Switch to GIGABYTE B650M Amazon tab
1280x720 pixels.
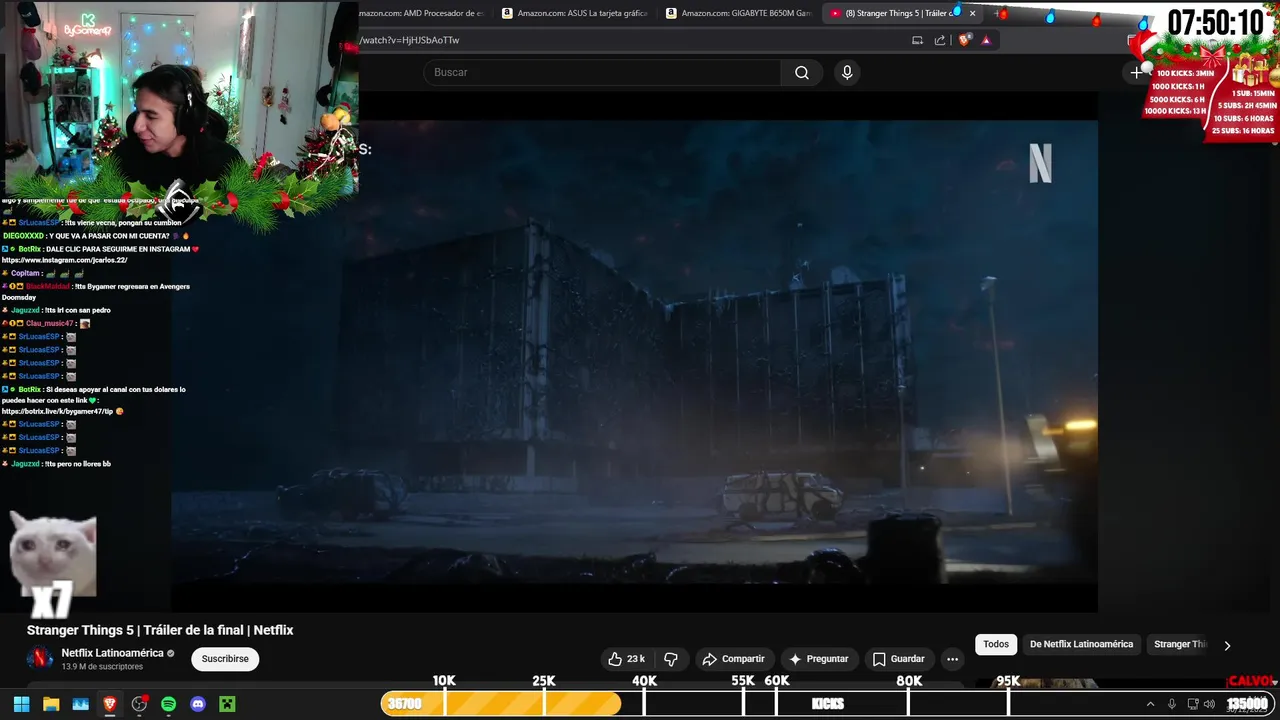click(x=739, y=13)
